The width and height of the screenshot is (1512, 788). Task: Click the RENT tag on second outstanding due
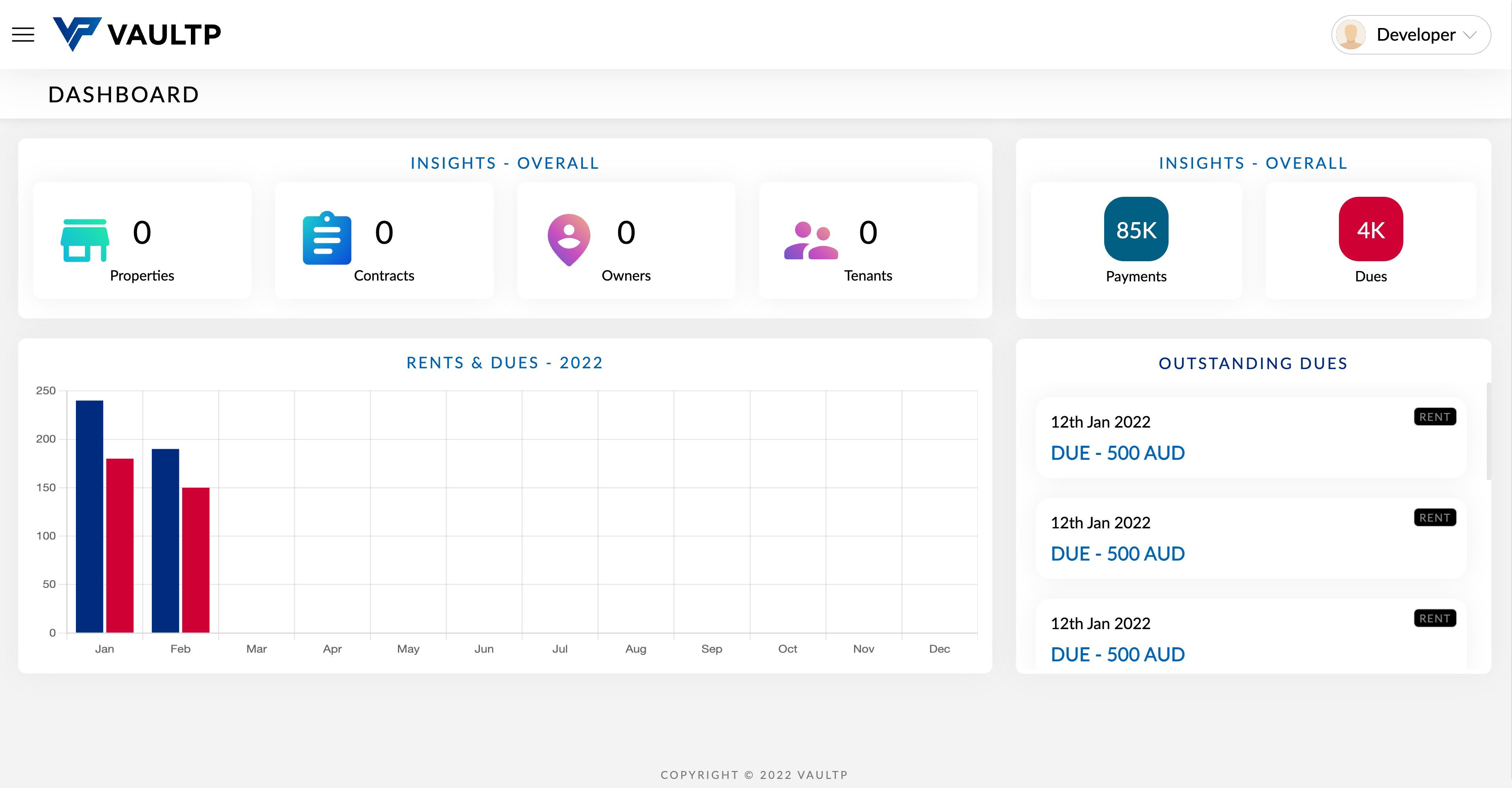(1435, 518)
